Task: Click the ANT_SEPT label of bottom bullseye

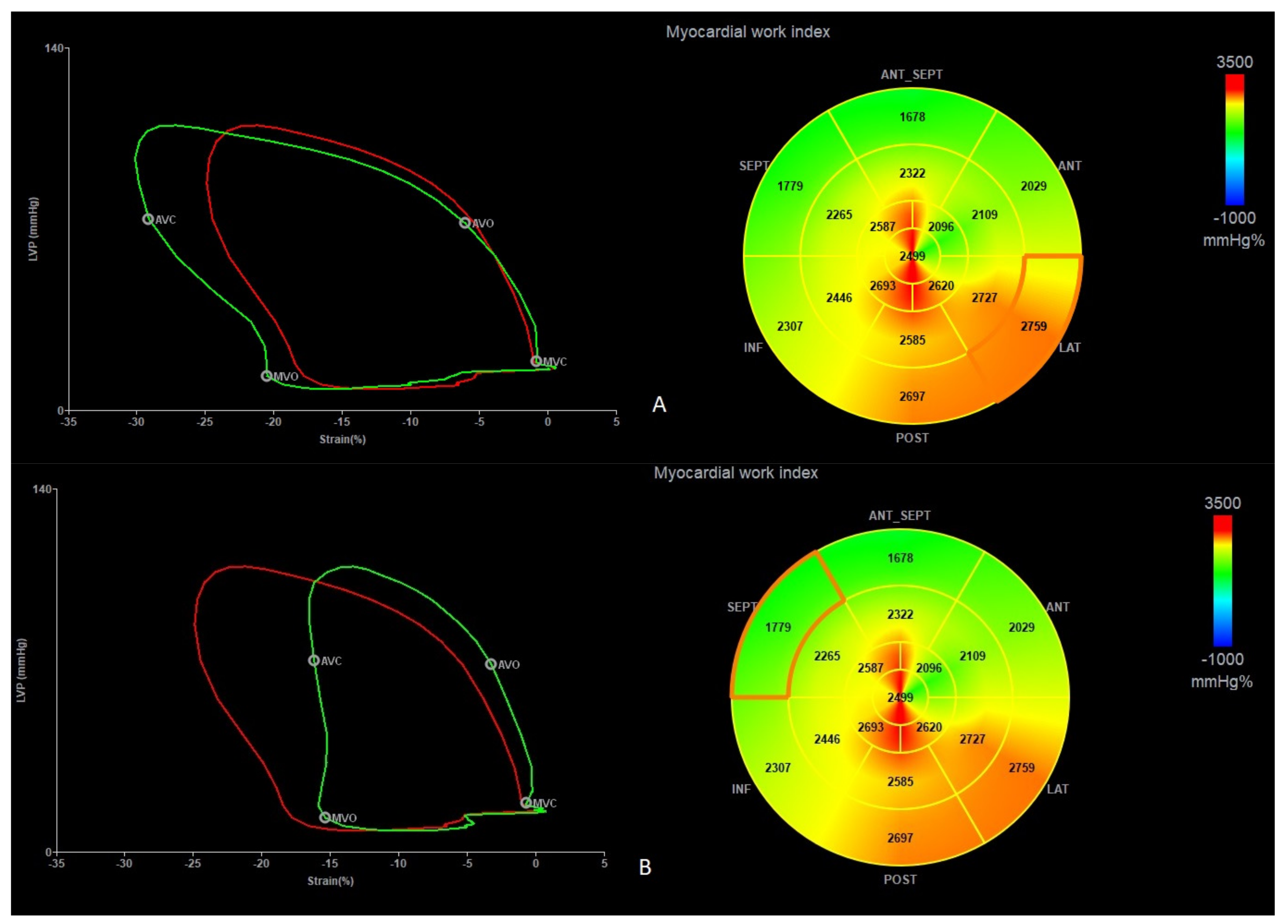Action: tap(900, 515)
